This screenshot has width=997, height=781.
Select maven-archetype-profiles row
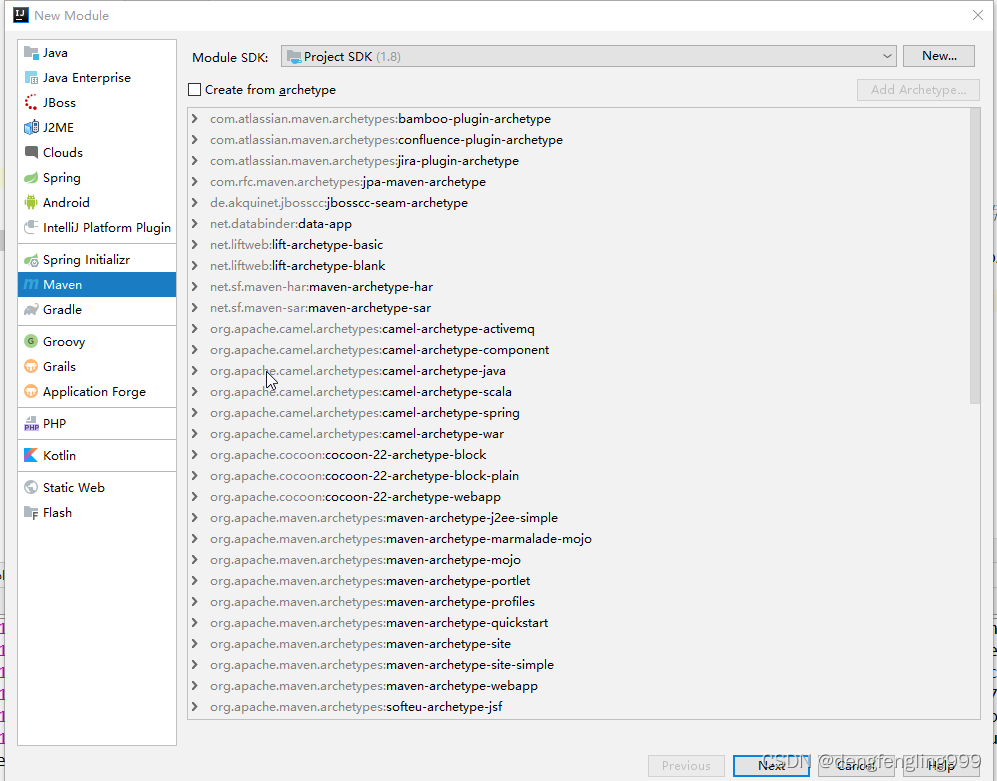579,602
